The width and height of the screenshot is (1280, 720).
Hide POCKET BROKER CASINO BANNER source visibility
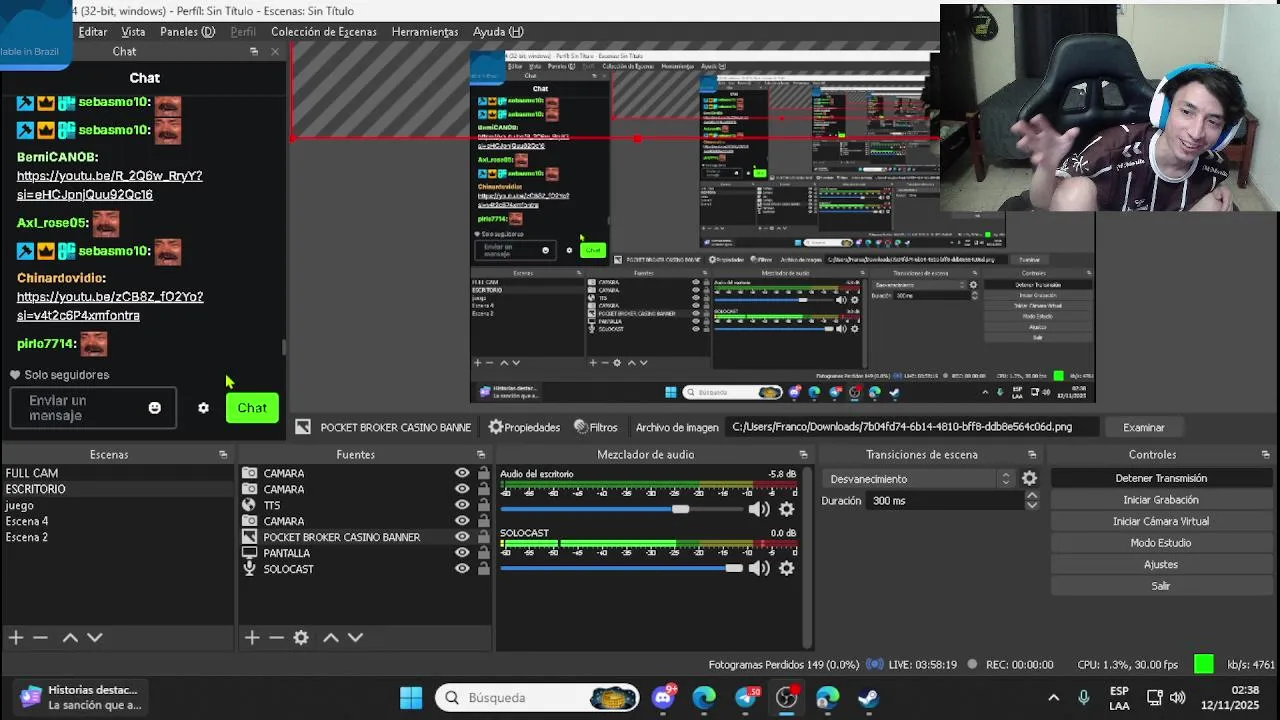pos(462,537)
